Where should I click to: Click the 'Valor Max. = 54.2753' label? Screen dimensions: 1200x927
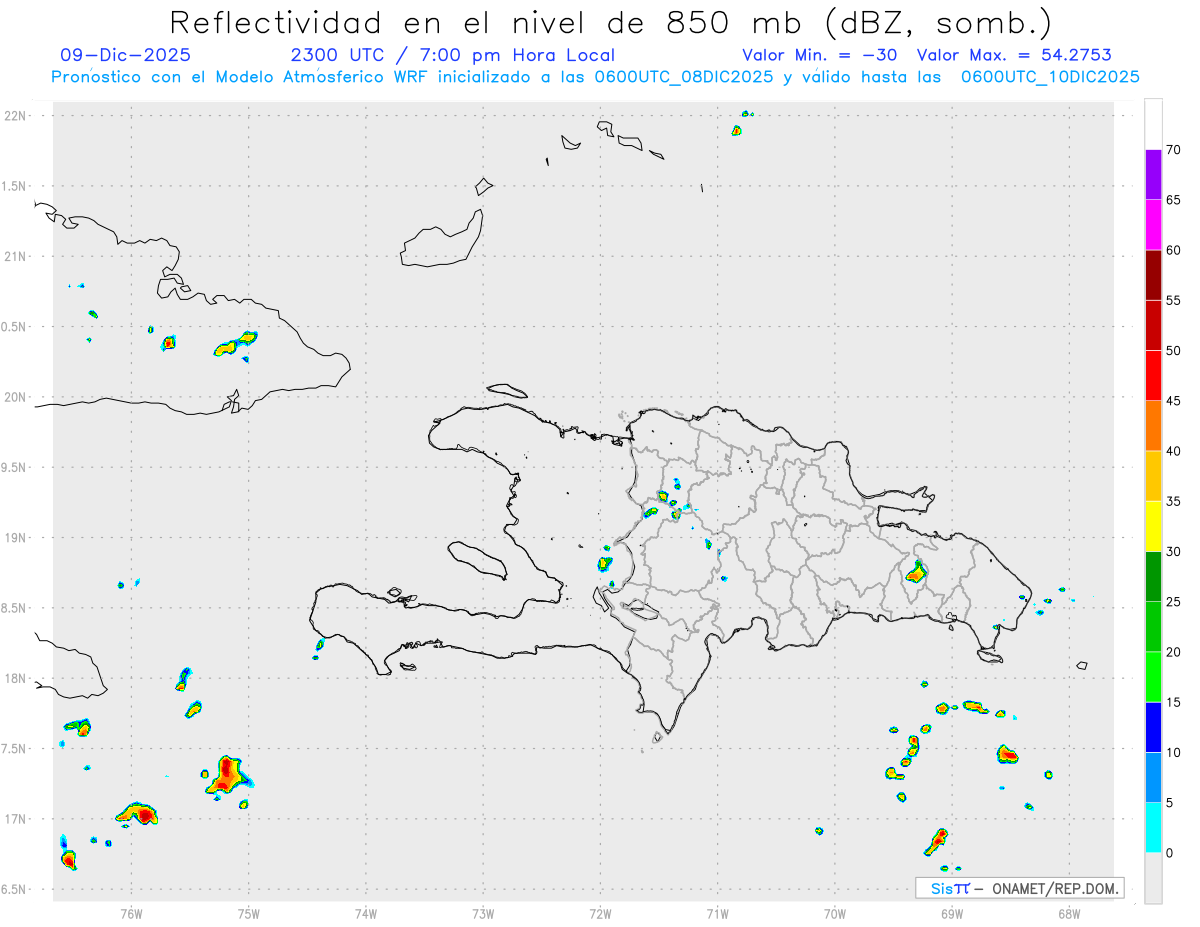point(1014,55)
